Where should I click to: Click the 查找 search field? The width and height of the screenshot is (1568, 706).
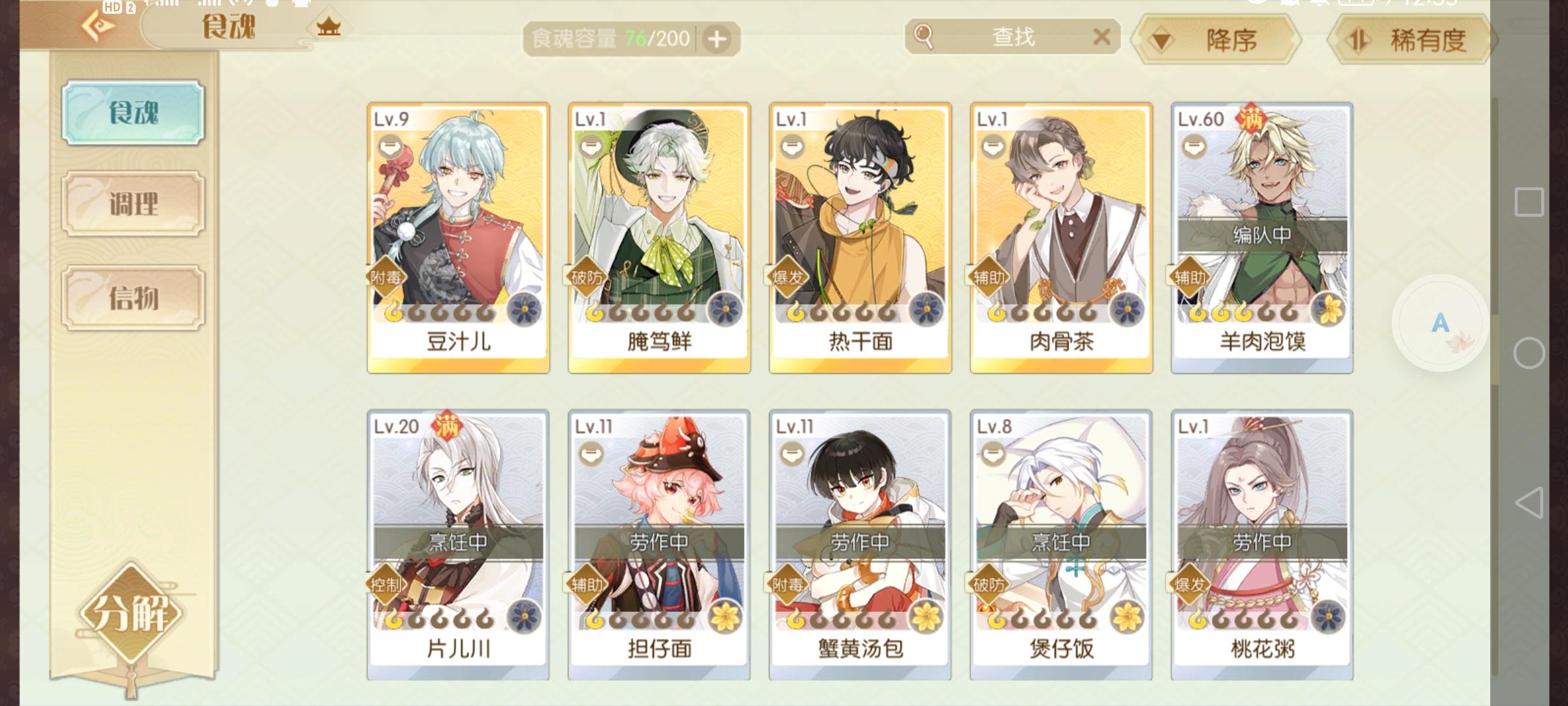[1013, 37]
